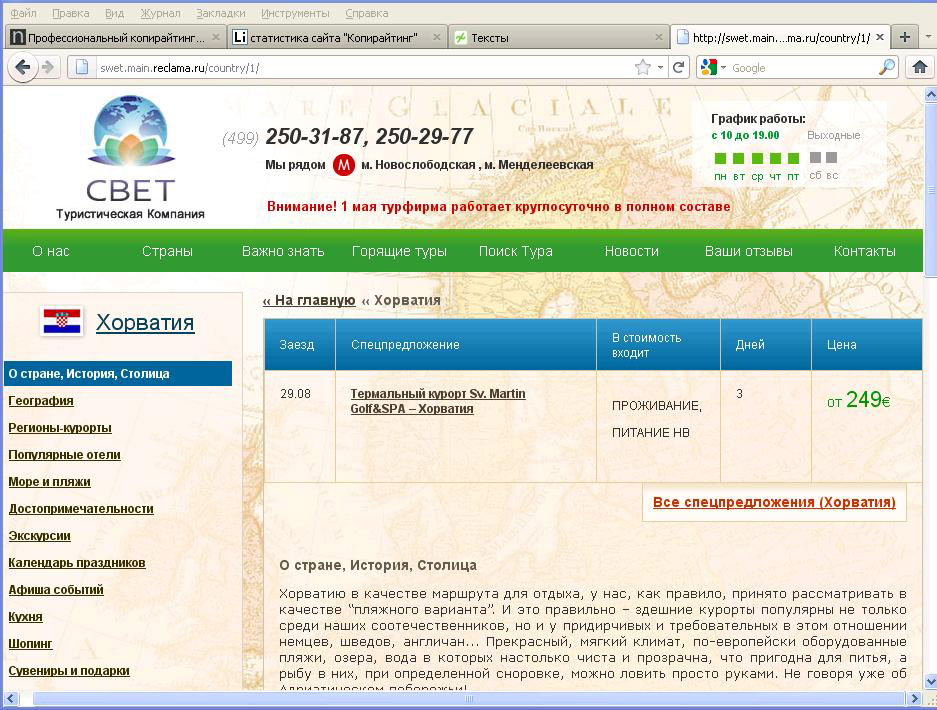Image resolution: width=937 pixels, height=710 pixels.
Task: Close the Тексты tab
Action: [659, 37]
